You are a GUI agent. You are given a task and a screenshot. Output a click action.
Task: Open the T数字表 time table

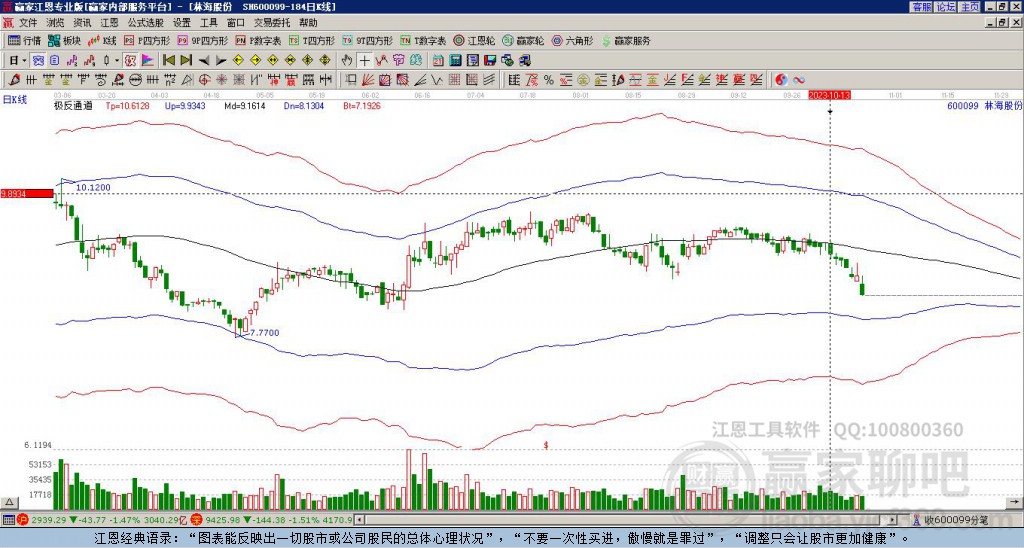coord(423,40)
